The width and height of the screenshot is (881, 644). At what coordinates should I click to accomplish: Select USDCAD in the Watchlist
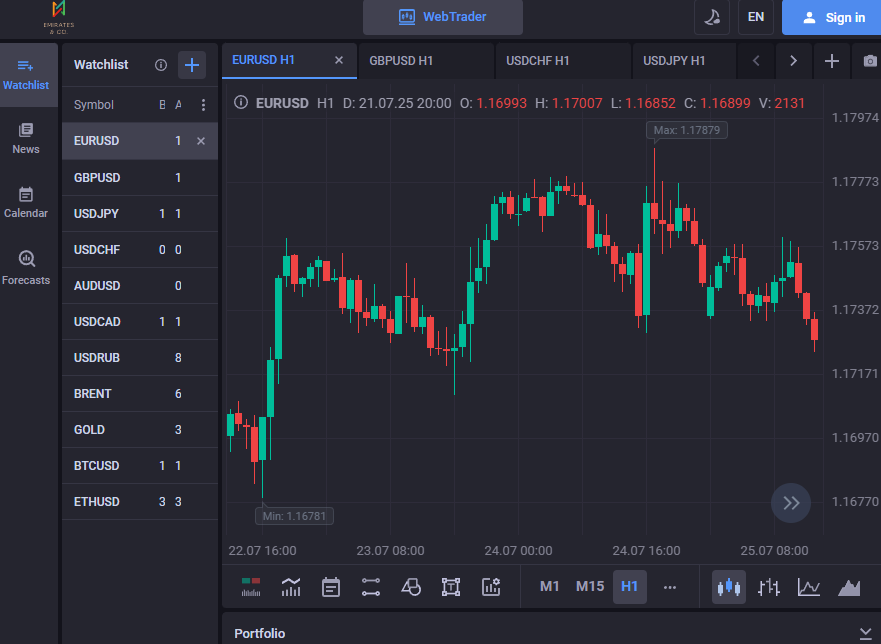coord(140,321)
